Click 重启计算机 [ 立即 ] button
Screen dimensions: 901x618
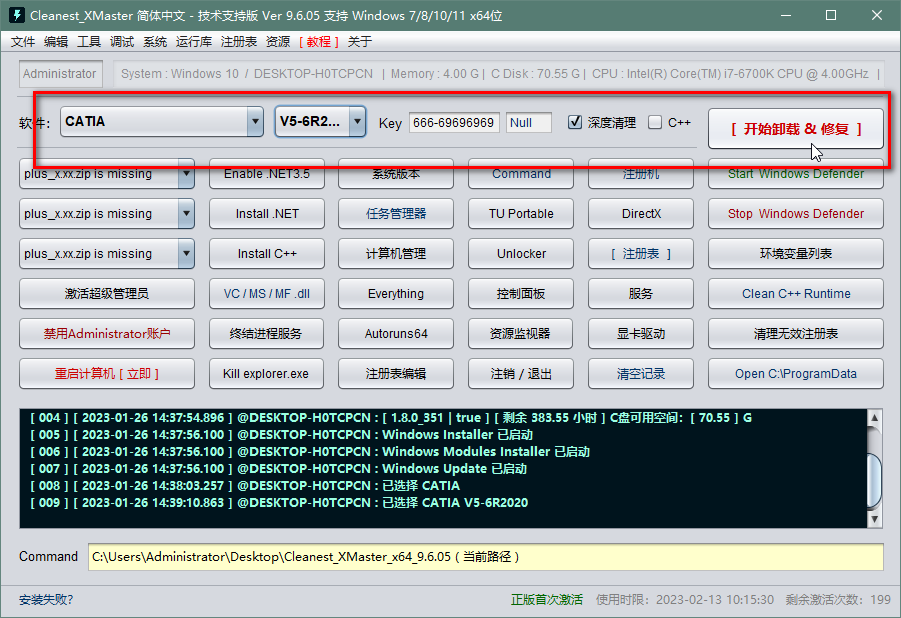pyautogui.click(x=107, y=374)
